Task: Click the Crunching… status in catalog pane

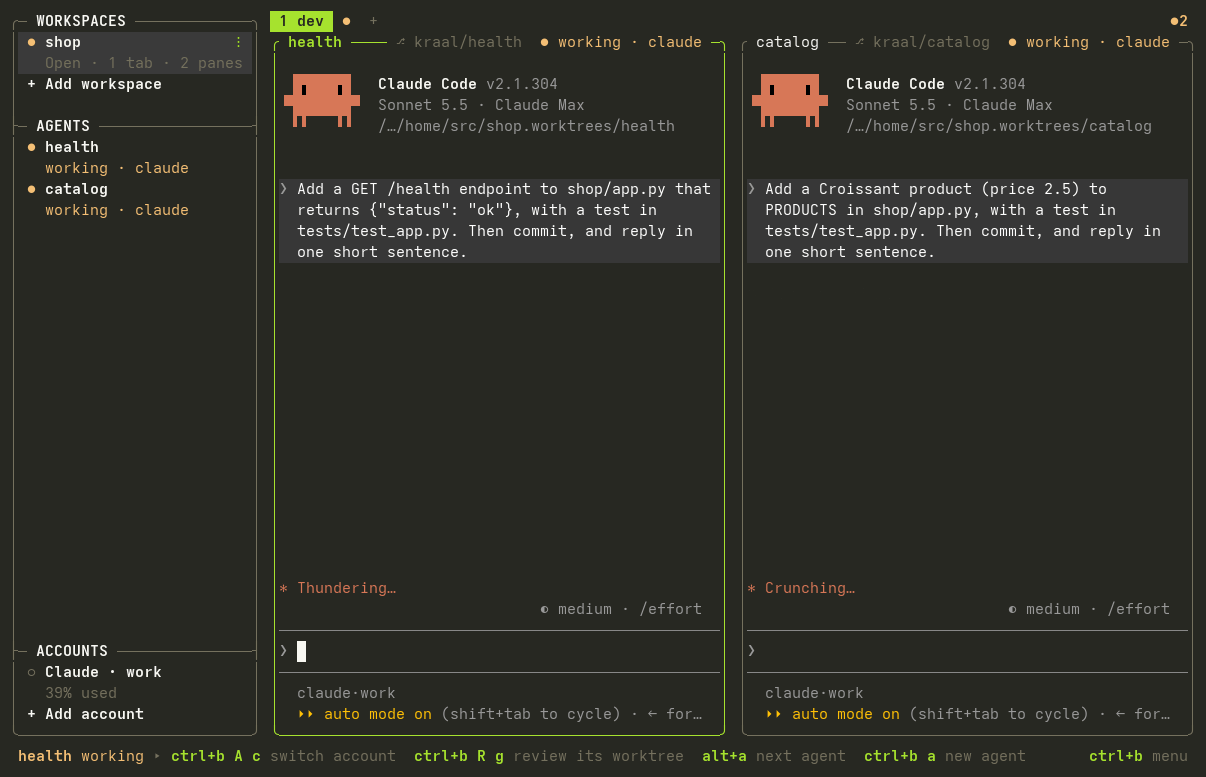Action: pyautogui.click(x=802, y=588)
